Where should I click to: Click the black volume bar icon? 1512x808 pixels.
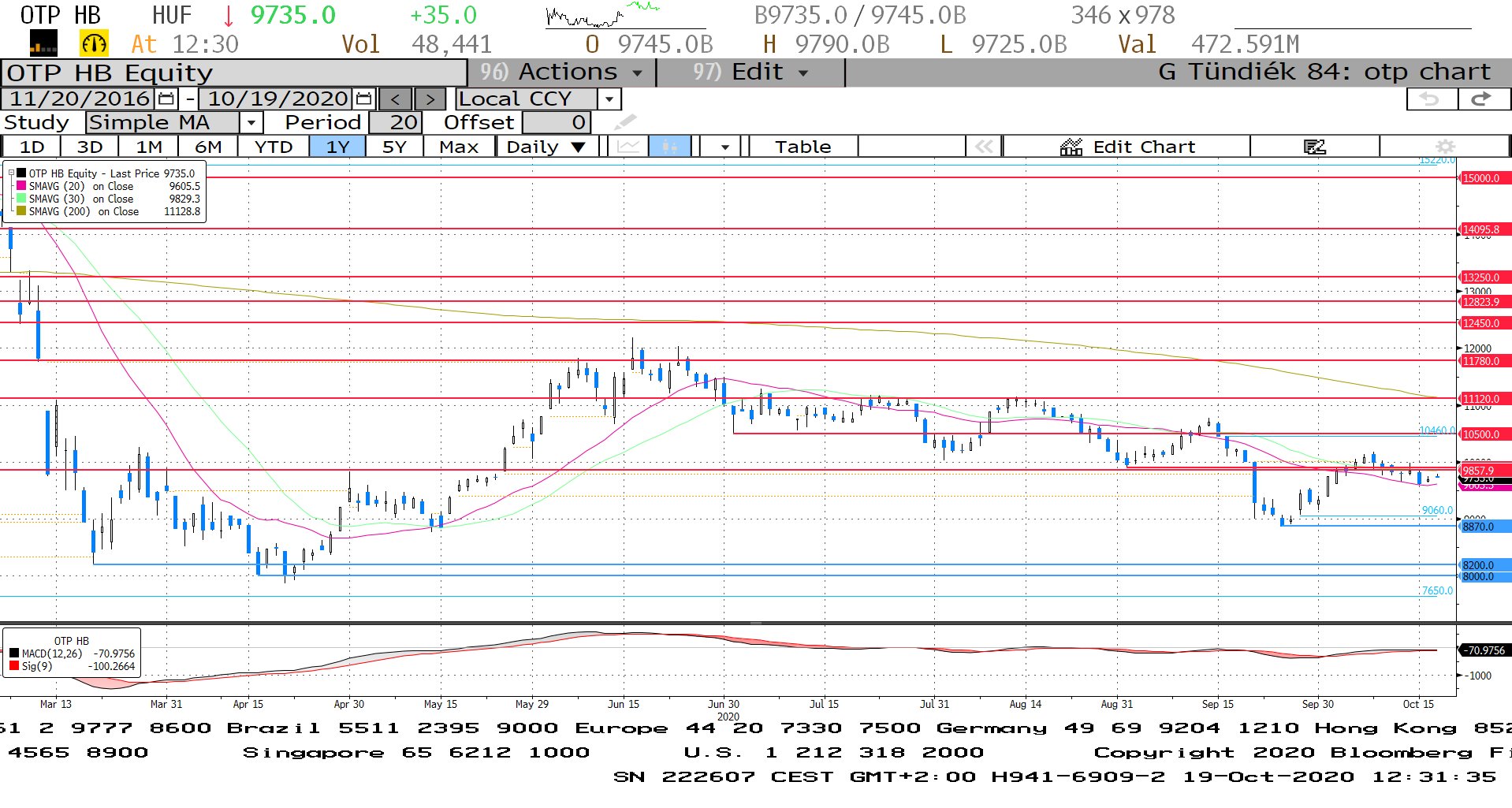coord(43,43)
